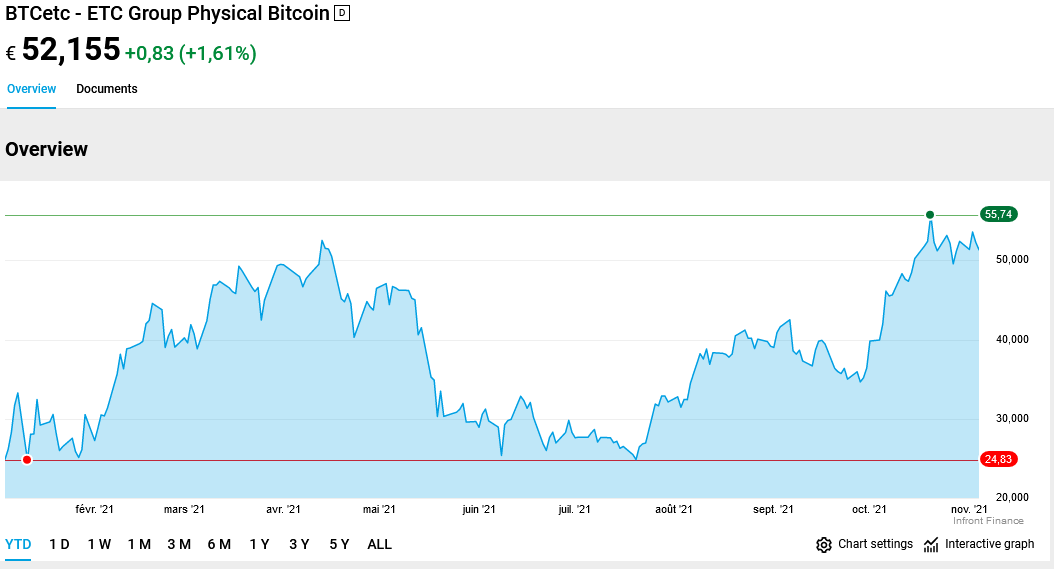Screen dimensions: 1054x569
Task: Click the Infront Finance attribution text
Action: (x=988, y=521)
